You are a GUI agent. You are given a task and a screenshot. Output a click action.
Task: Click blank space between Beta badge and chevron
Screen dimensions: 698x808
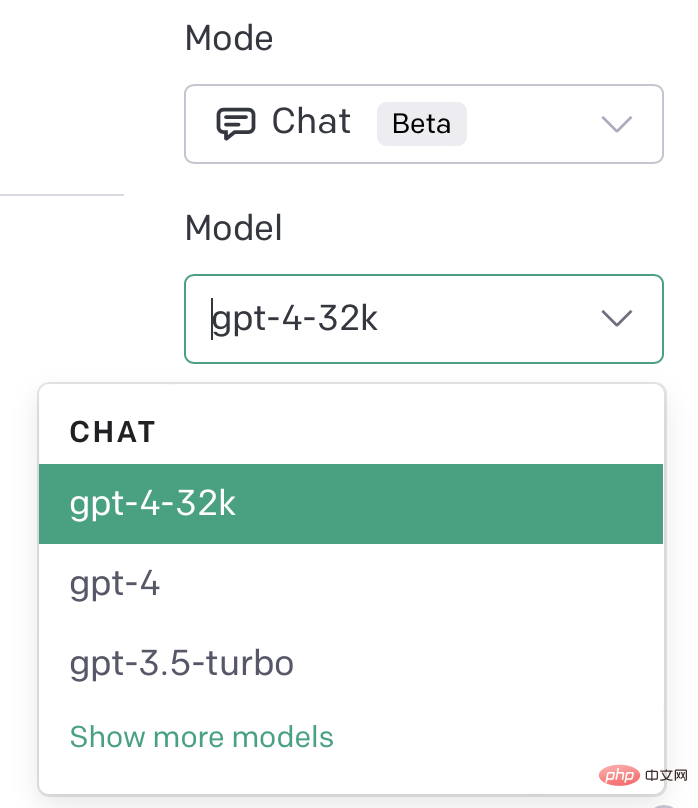point(533,124)
